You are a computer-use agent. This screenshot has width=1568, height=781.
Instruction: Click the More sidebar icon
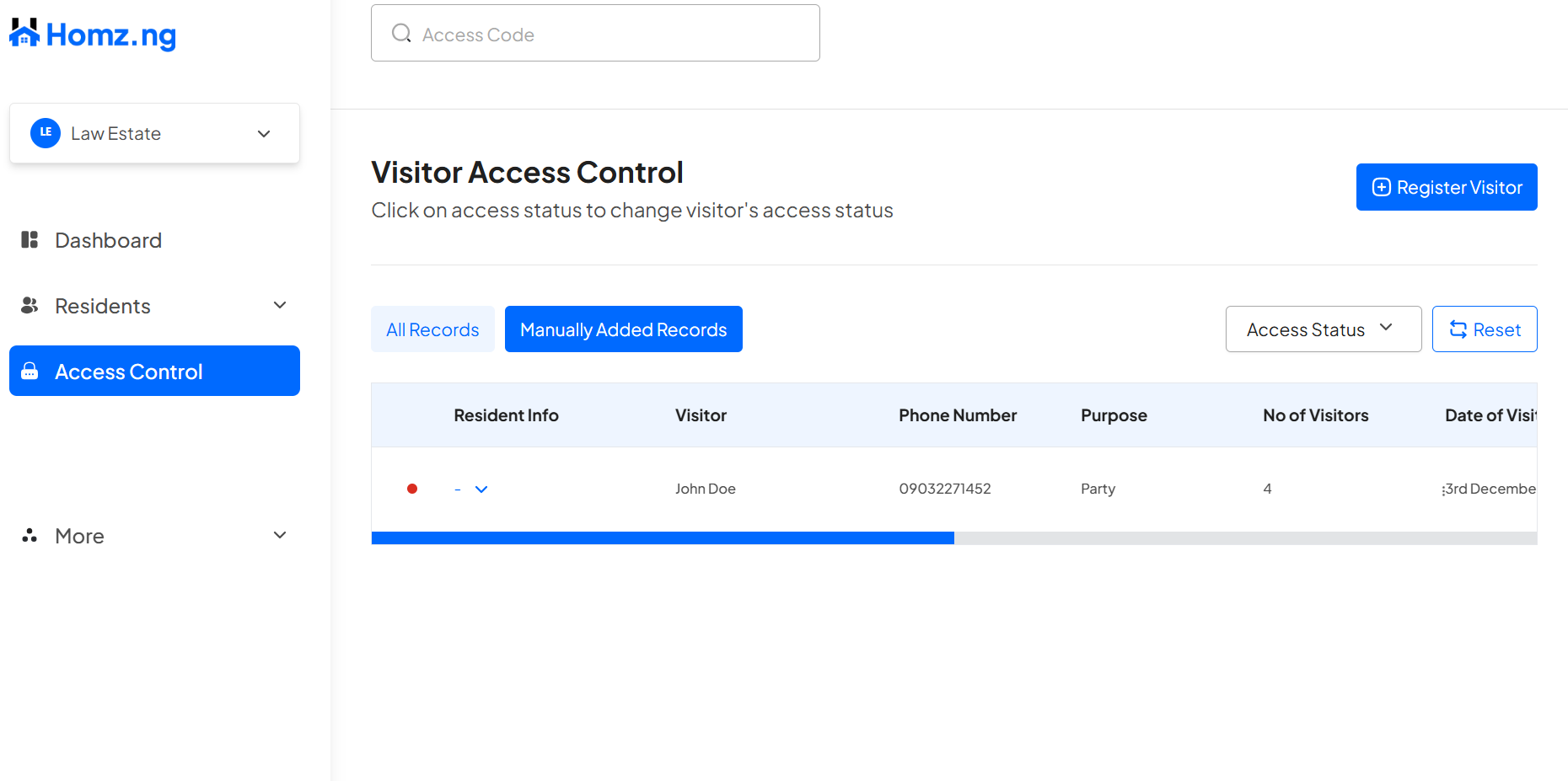(x=29, y=535)
